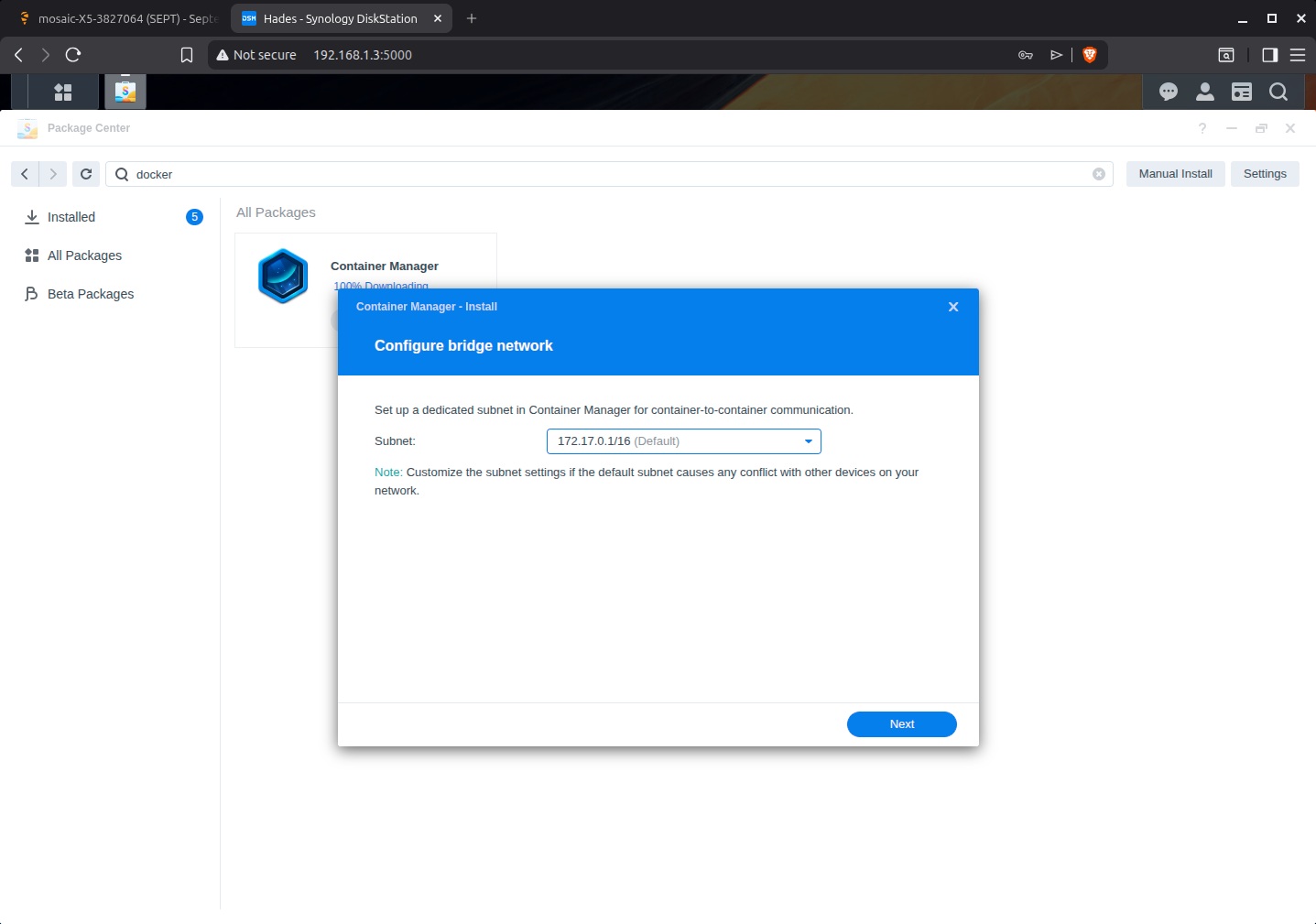Bookmark this page in the browser

coord(187,55)
